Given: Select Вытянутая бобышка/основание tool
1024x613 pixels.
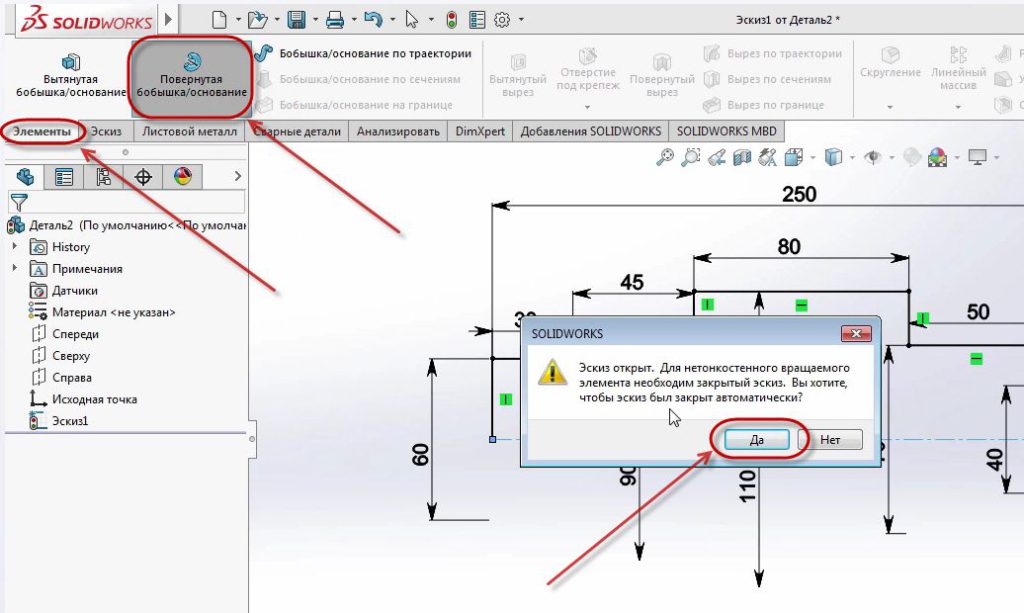Looking at the screenshot, I should click(x=71, y=75).
